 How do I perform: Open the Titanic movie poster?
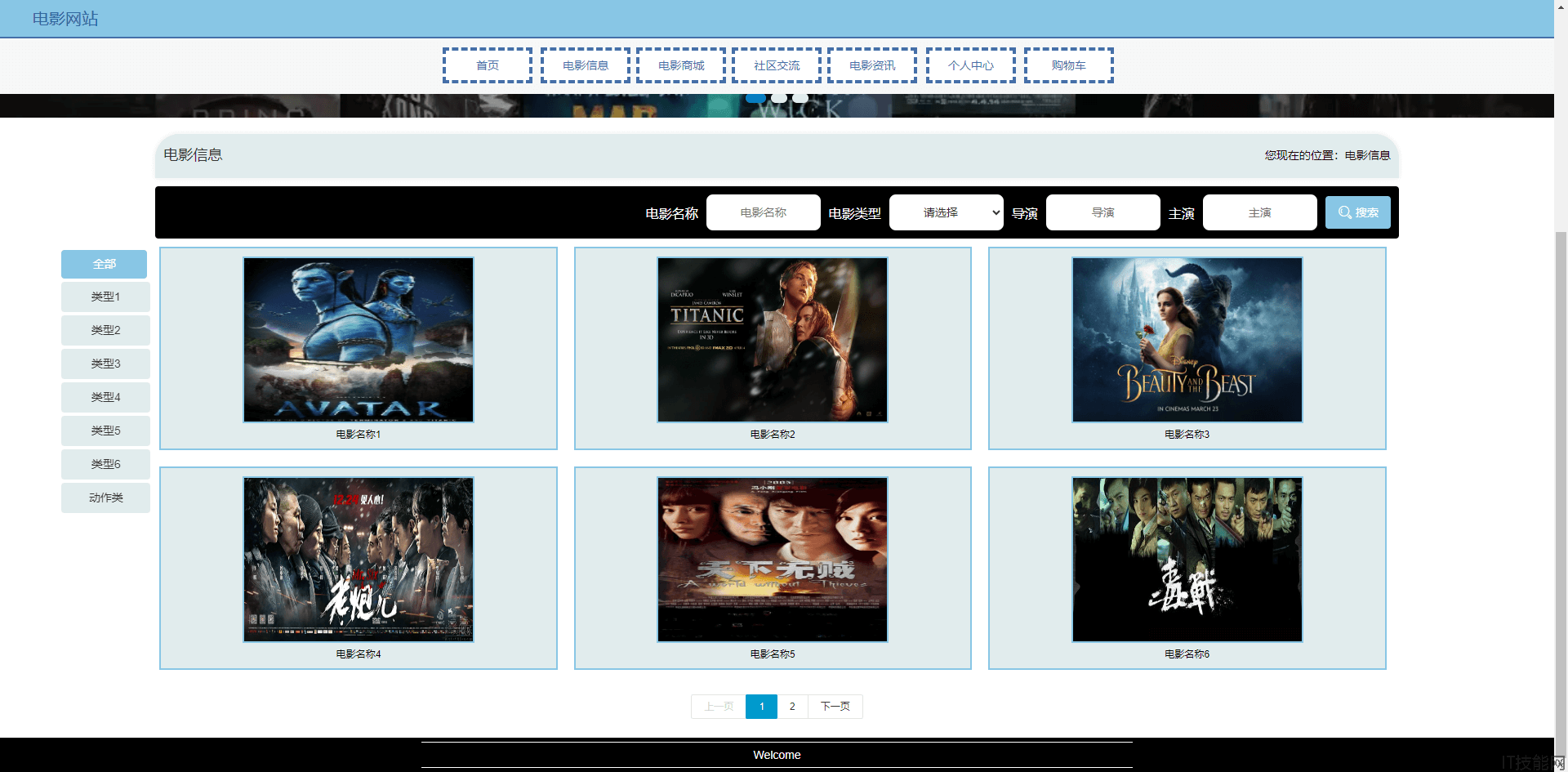coord(773,340)
